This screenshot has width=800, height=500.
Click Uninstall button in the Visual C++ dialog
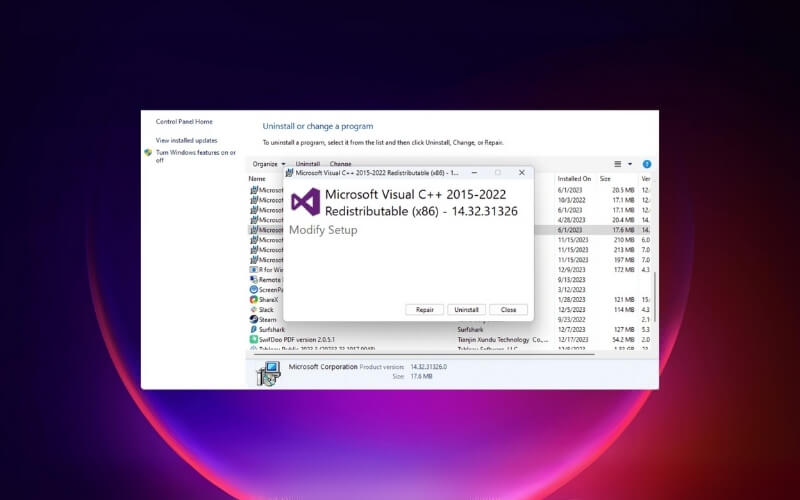[x=466, y=310]
